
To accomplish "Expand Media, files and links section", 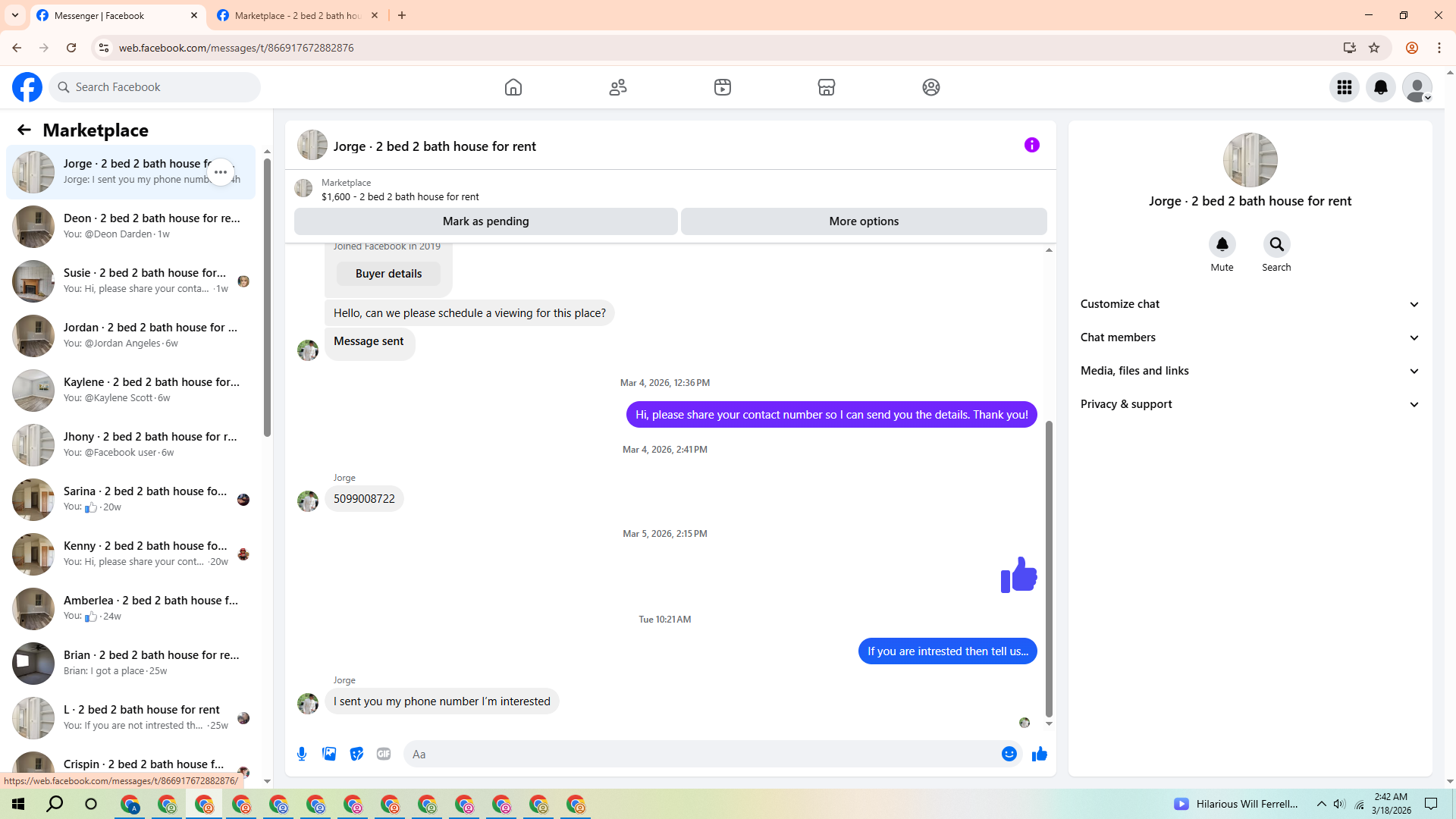I will pos(1250,371).
